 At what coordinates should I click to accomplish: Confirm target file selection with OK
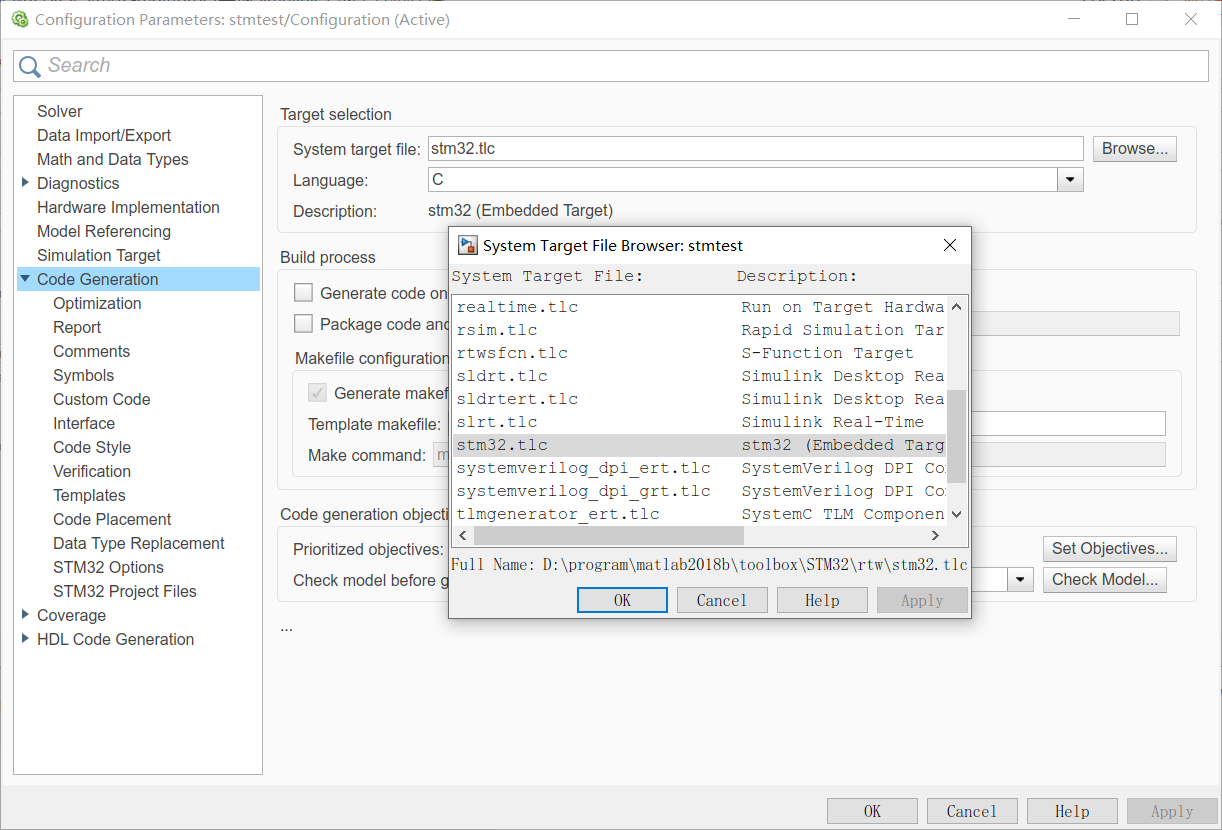(622, 599)
